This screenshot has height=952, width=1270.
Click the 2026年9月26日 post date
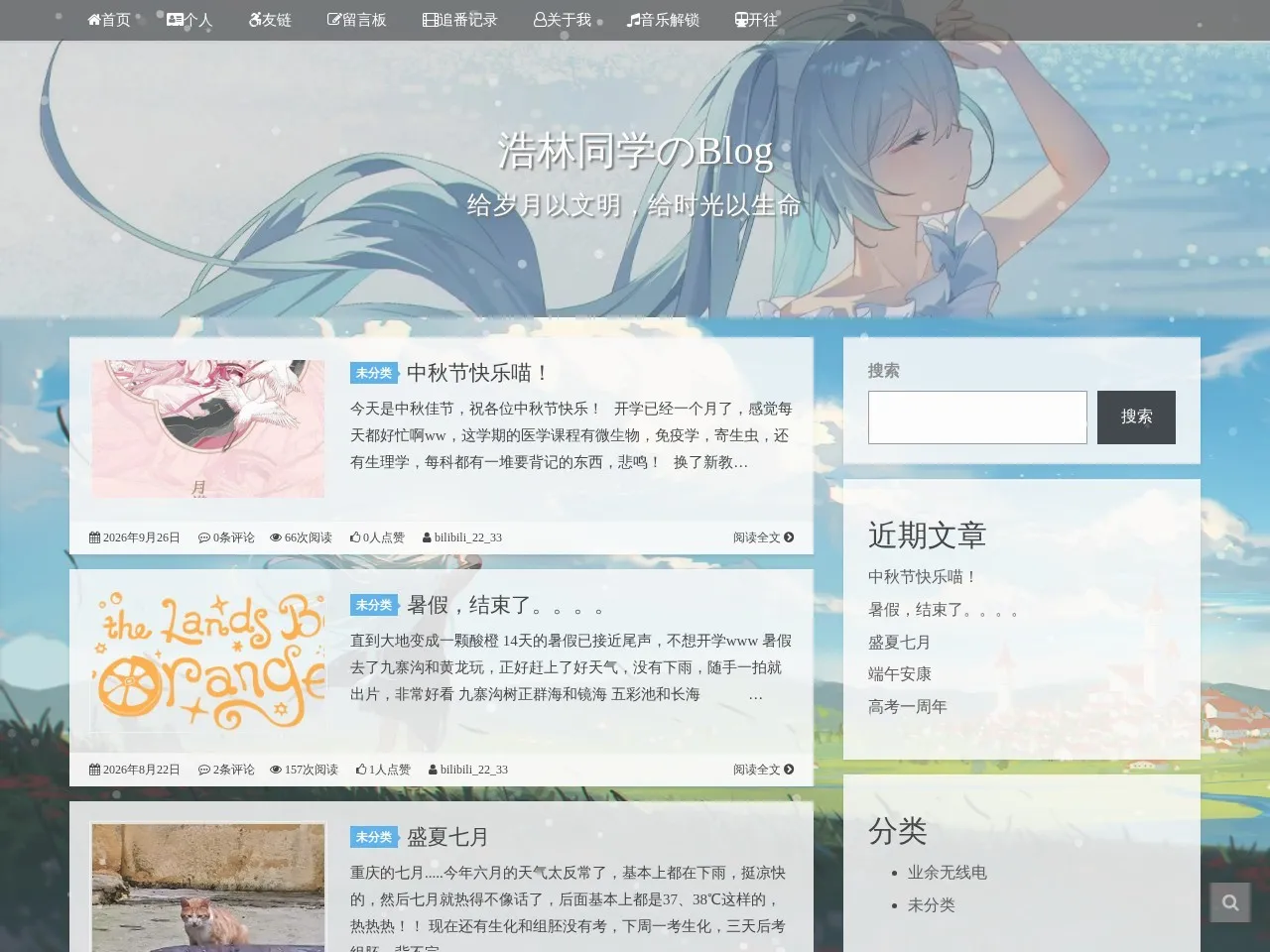point(141,537)
